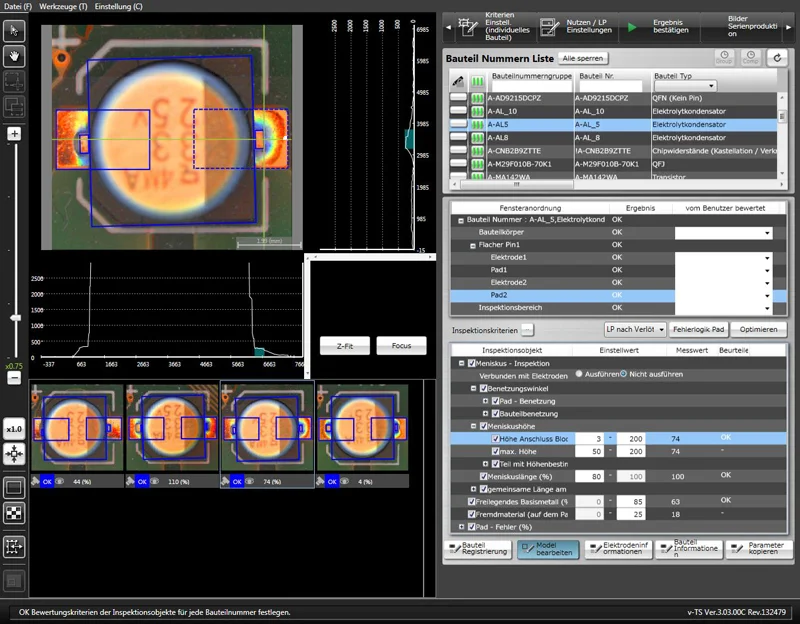Viewport: 800px width, 624px height.
Task: Click the Ergebnis bestätigen play icon
Action: (632, 26)
